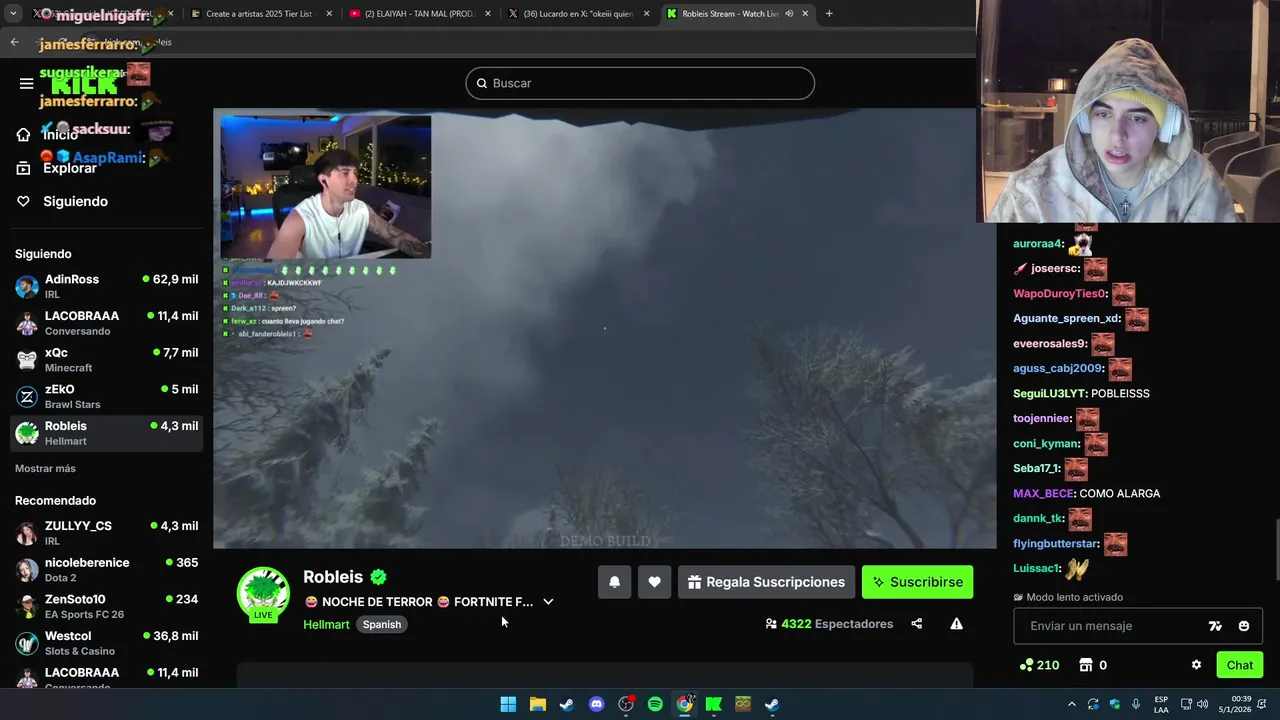This screenshot has width=1280, height=720.
Task: Open Westcol Slots & Casino channel
Action: click(107, 643)
